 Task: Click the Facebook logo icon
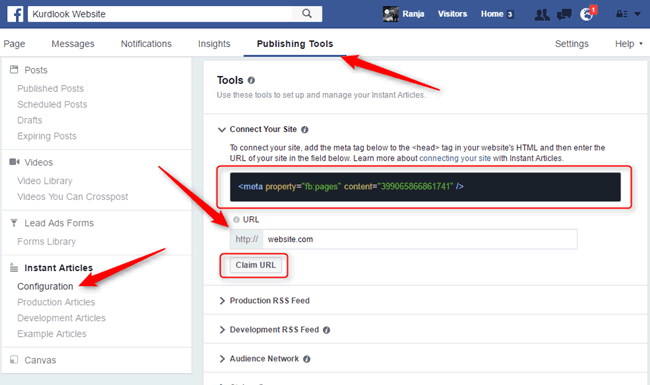15,14
